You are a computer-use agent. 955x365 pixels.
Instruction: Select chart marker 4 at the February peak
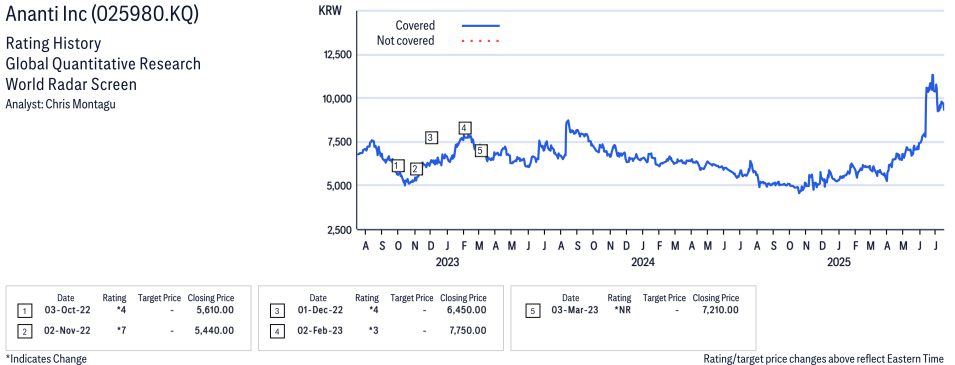coord(465,128)
